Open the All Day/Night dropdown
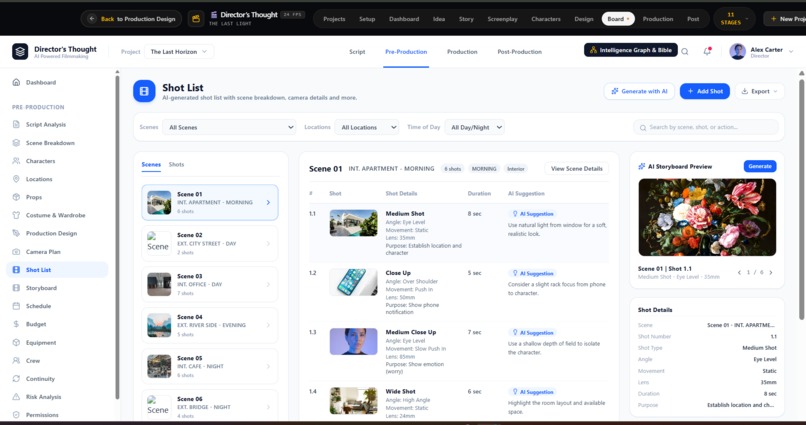Image resolution: width=806 pixels, height=425 pixels. click(x=474, y=127)
